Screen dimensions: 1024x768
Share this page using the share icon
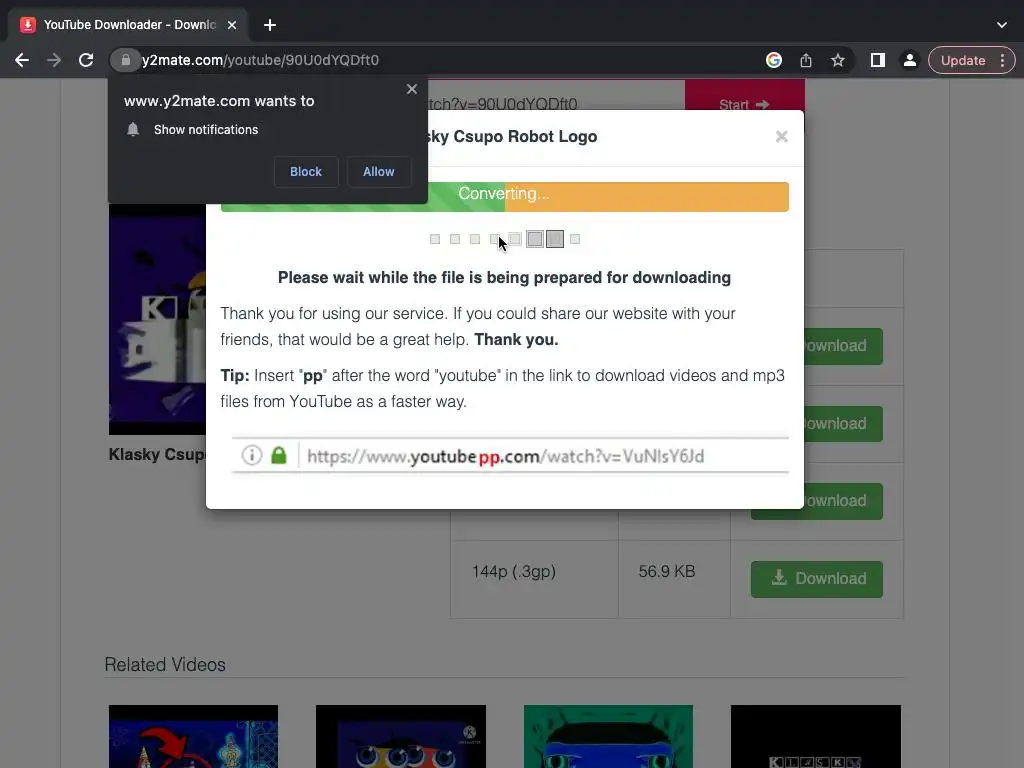(806, 60)
